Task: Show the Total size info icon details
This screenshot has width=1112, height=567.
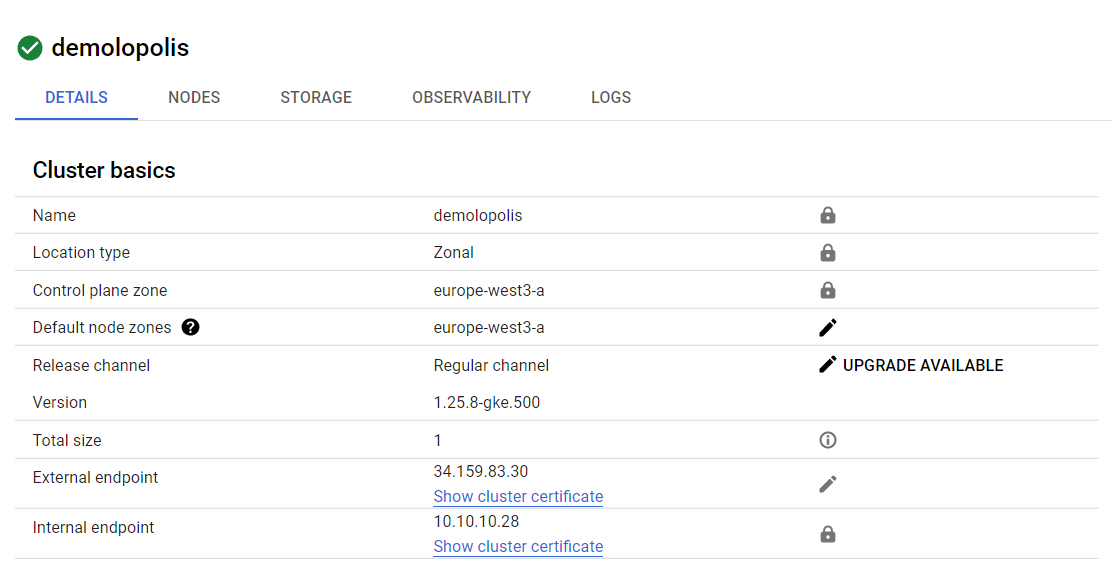Action: pyautogui.click(x=827, y=440)
